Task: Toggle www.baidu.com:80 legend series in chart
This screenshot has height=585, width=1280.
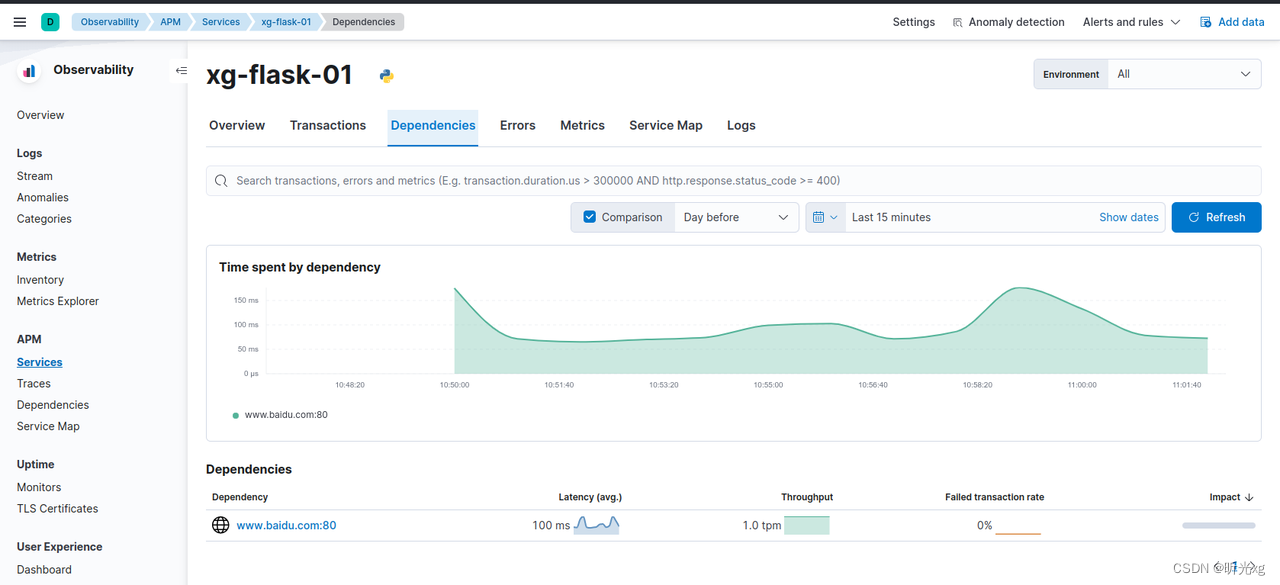Action: pyautogui.click(x=285, y=415)
